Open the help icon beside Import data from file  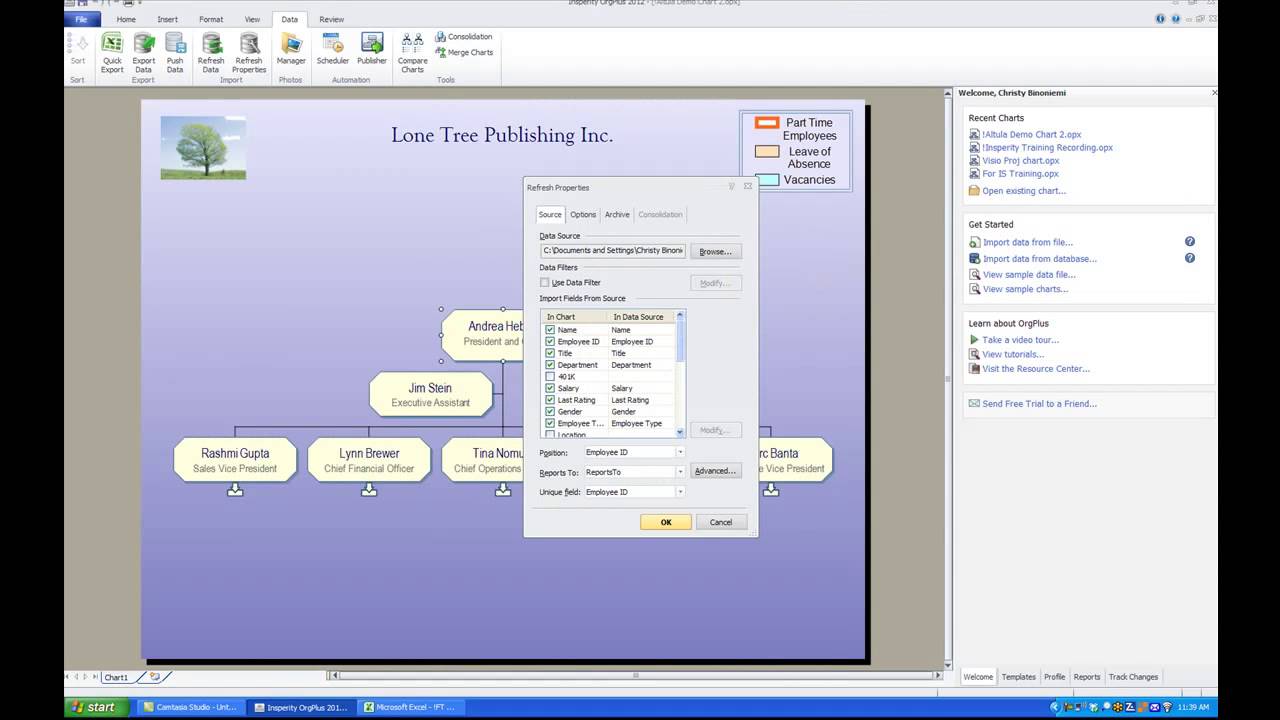(1190, 242)
